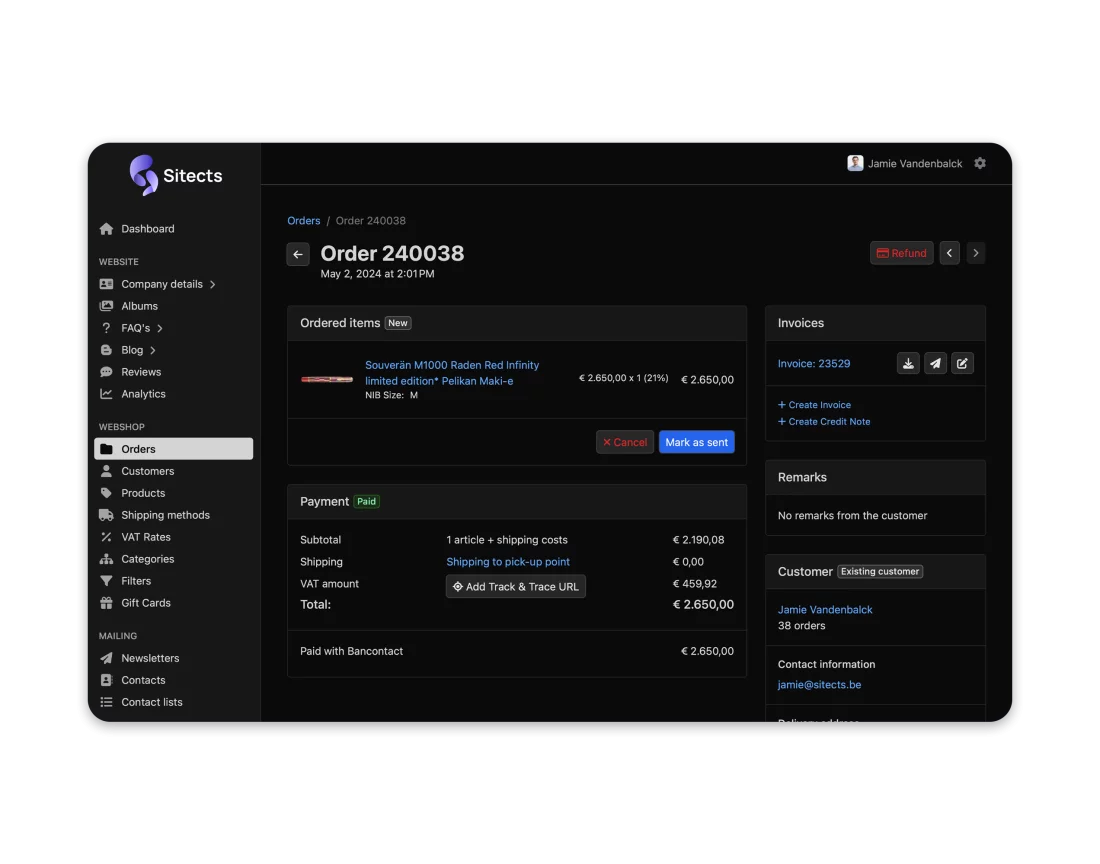Click jamie@sitects.be email link

pos(819,684)
